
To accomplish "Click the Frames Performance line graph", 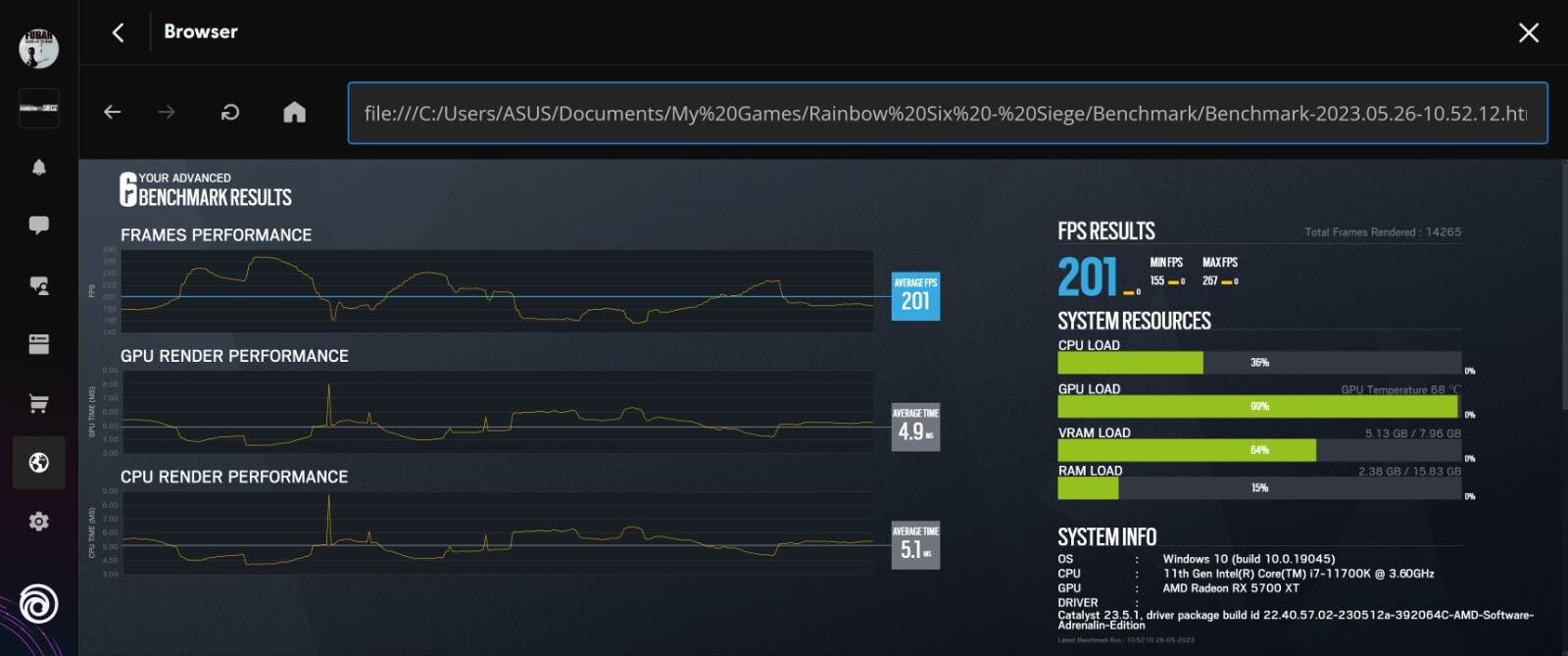I will point(497,291).
